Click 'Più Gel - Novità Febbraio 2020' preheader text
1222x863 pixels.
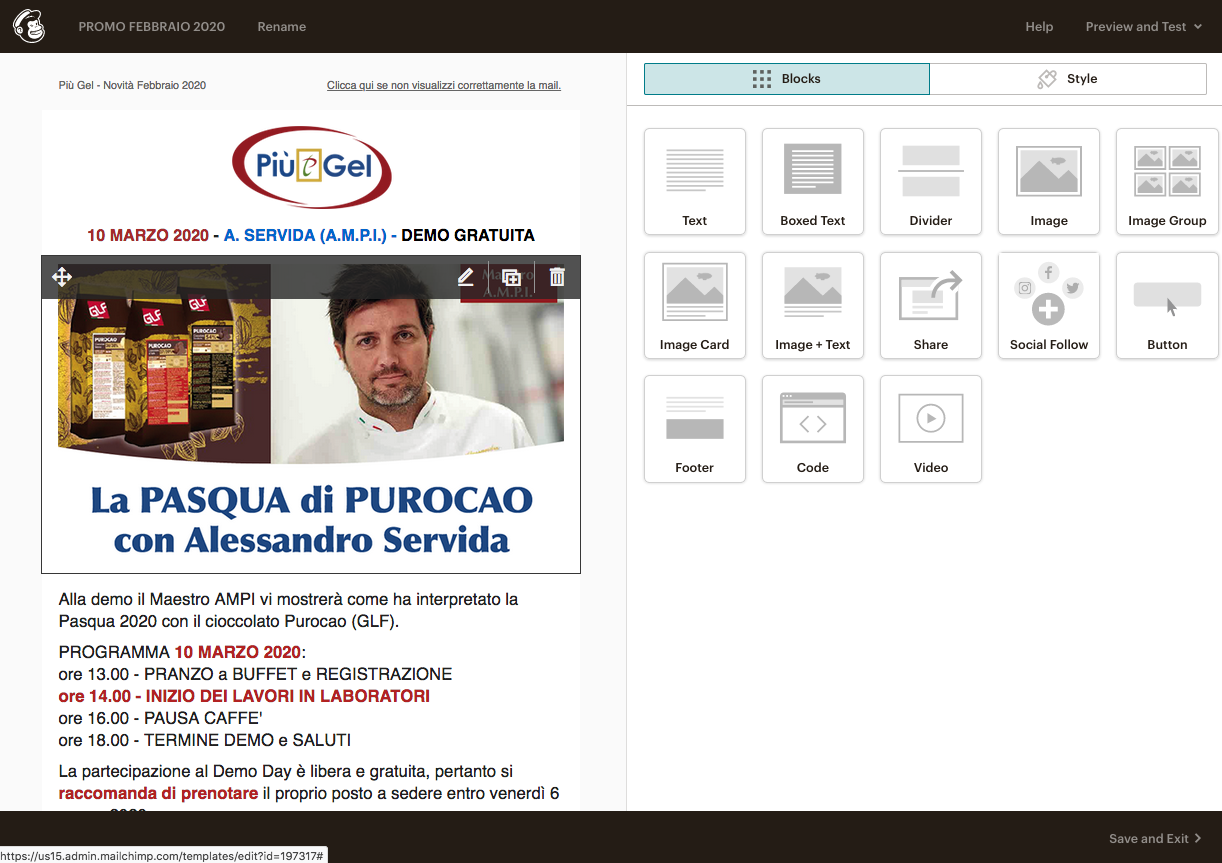tap(132, 85)
